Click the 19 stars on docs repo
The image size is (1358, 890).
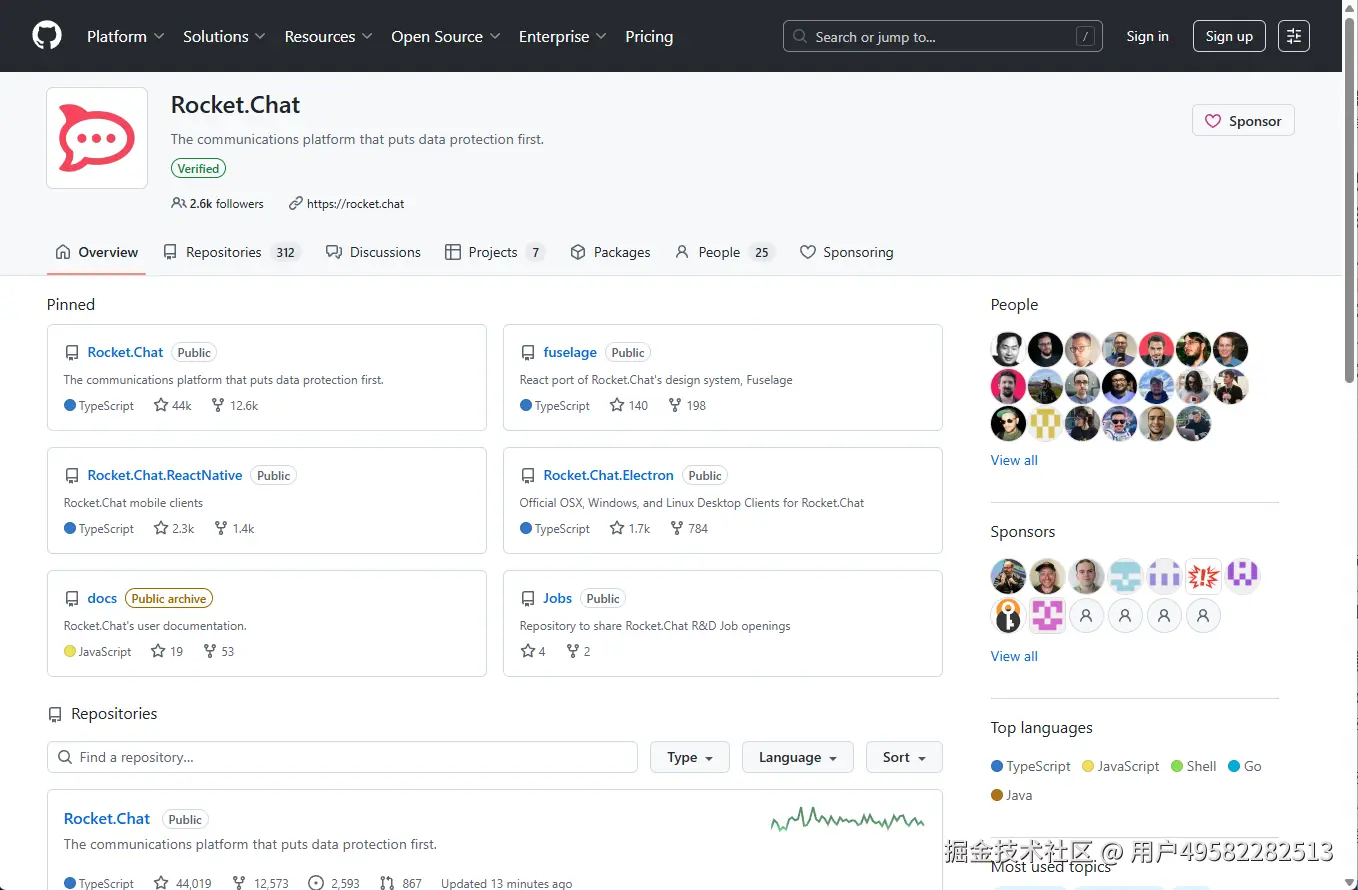tap(167, 652)
